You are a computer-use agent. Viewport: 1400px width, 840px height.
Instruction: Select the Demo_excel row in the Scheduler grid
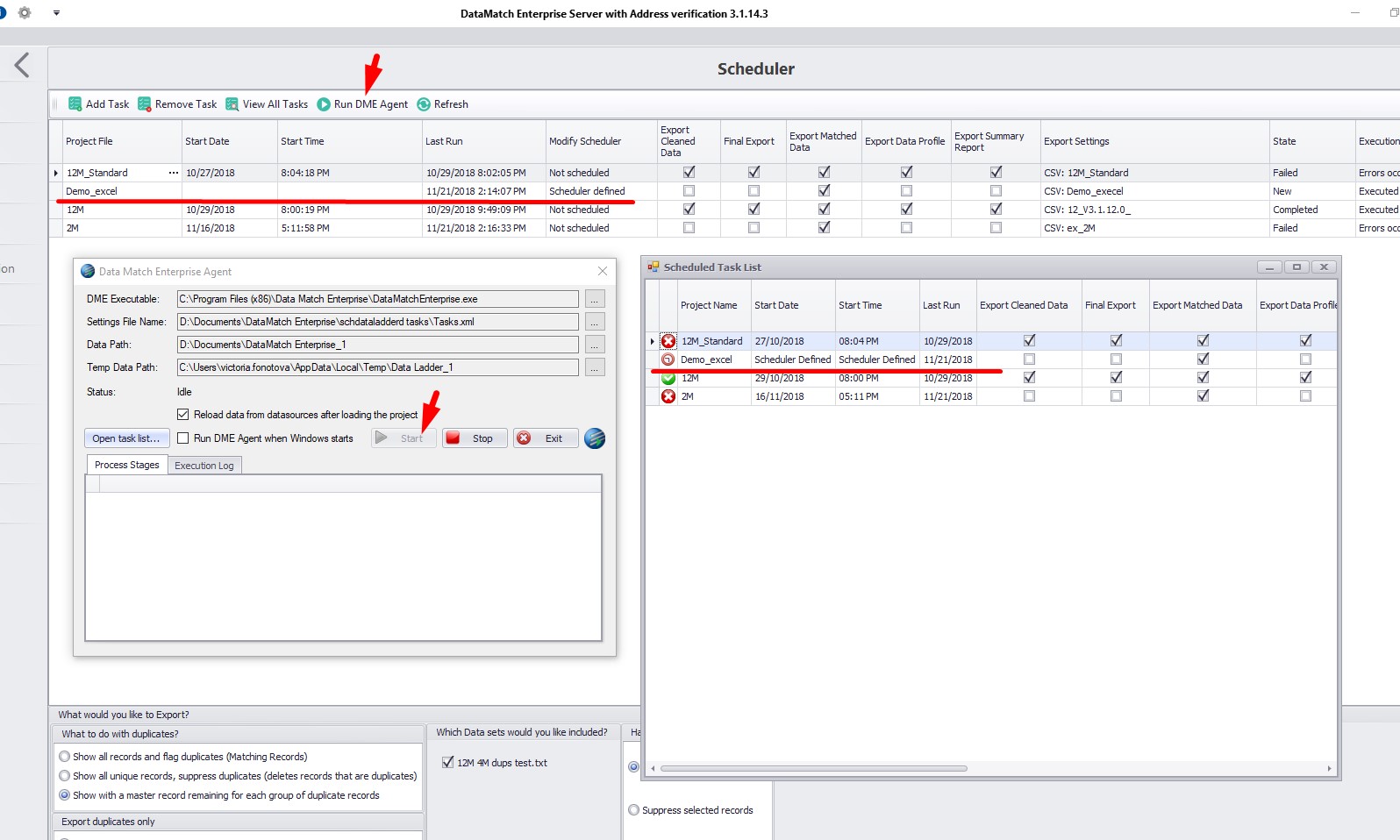coord(724,191)
